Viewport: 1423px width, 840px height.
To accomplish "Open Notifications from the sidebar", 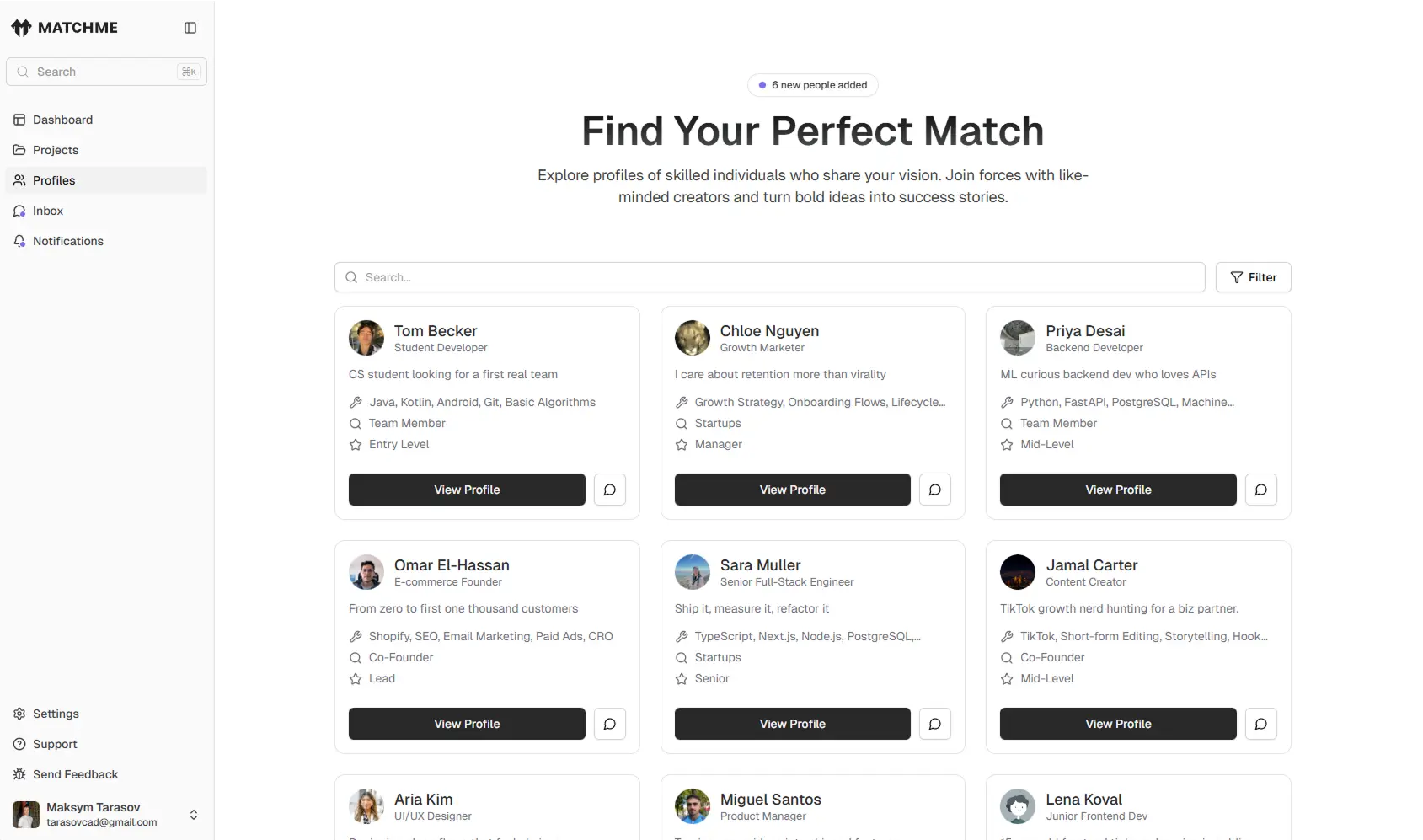I will click(x=68, y=241).
